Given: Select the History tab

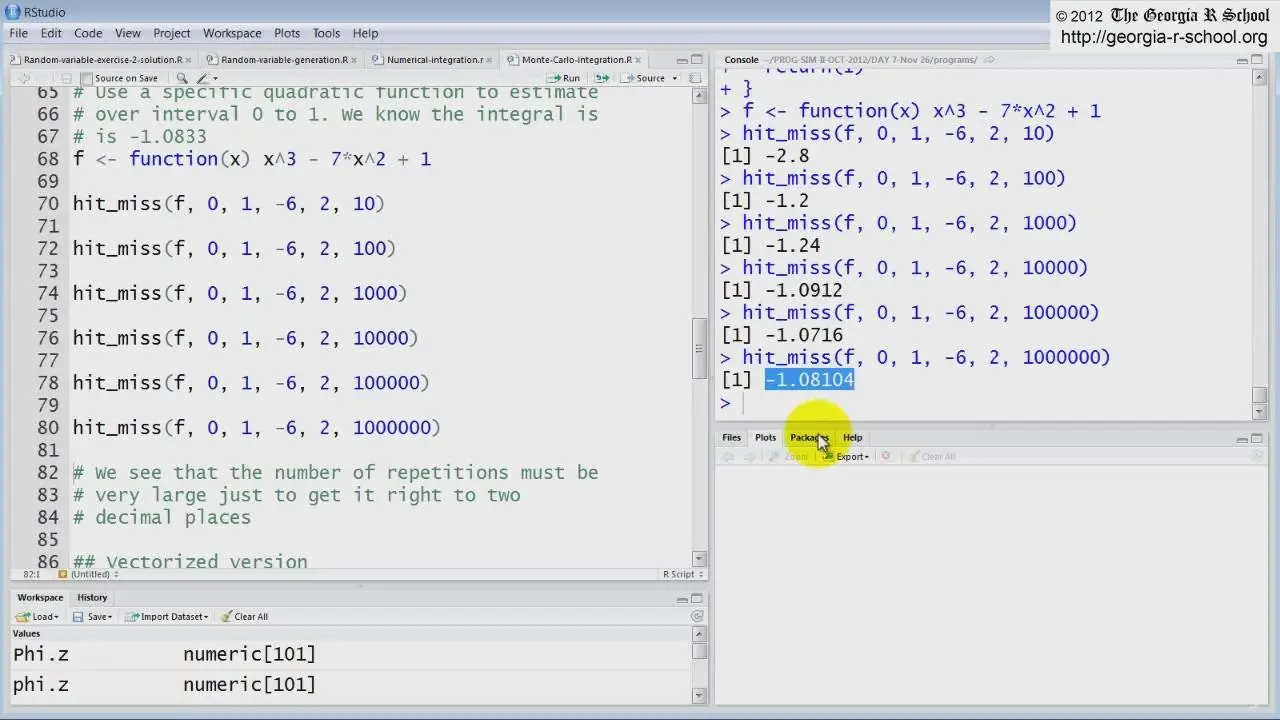Looking at the screenshot, I should pos(92,597).
